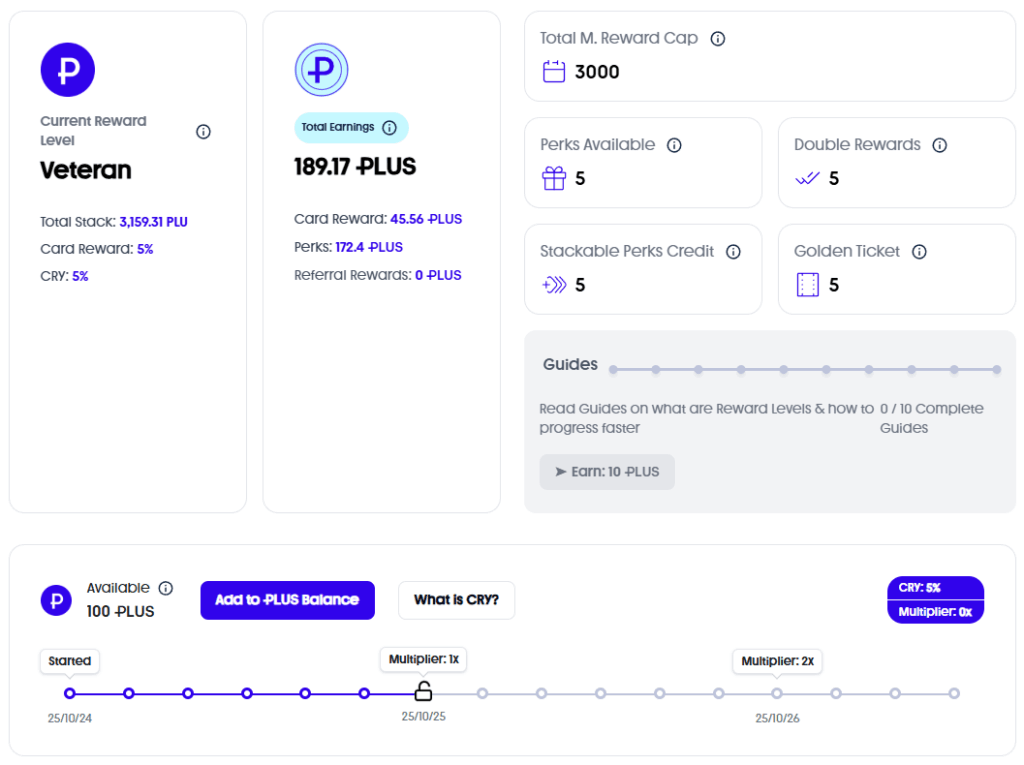The width and height of the screenshot is (1024, 765).
Task: Select the Started timeline point
Action: coord(70,693)
